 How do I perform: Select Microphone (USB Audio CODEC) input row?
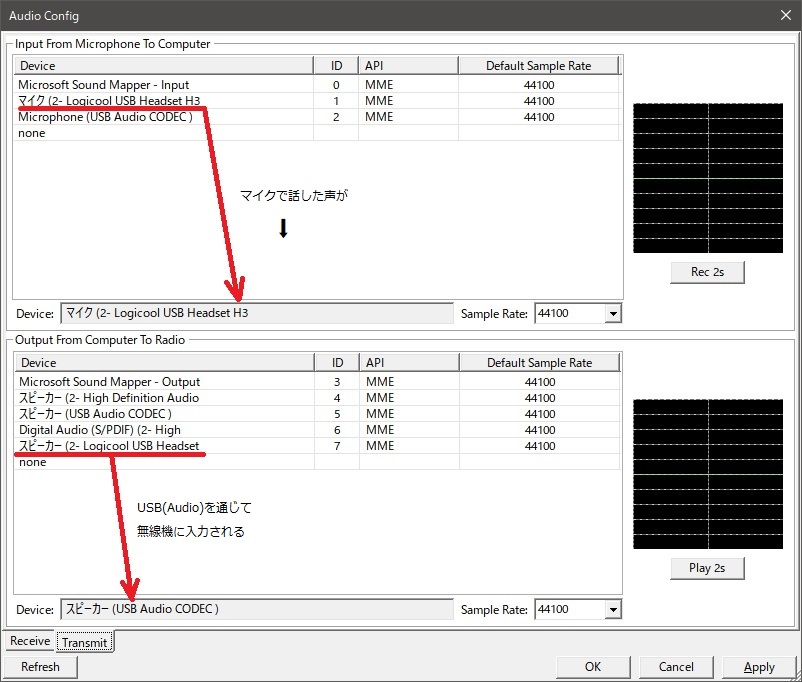coord(105,117)
